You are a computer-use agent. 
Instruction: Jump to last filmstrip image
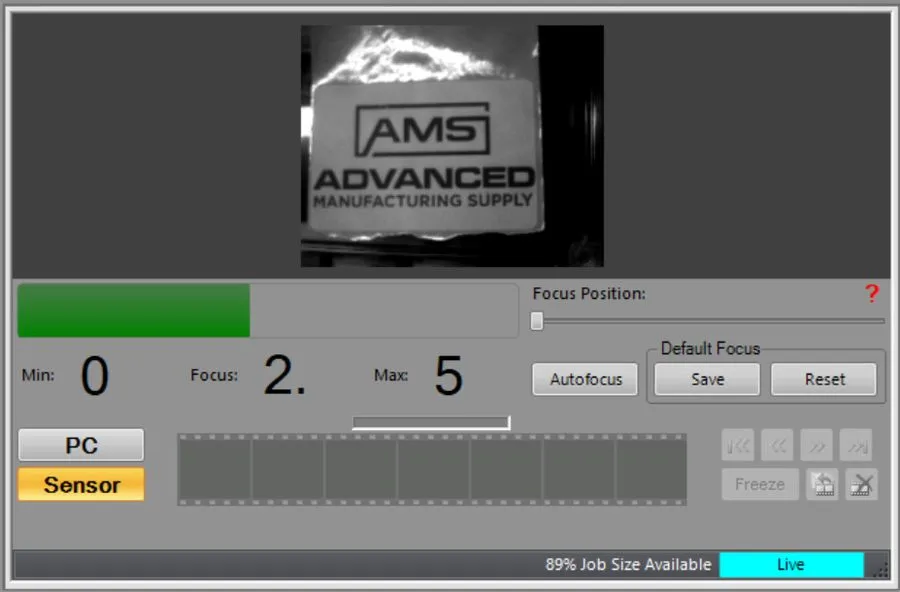pos(856,445)
